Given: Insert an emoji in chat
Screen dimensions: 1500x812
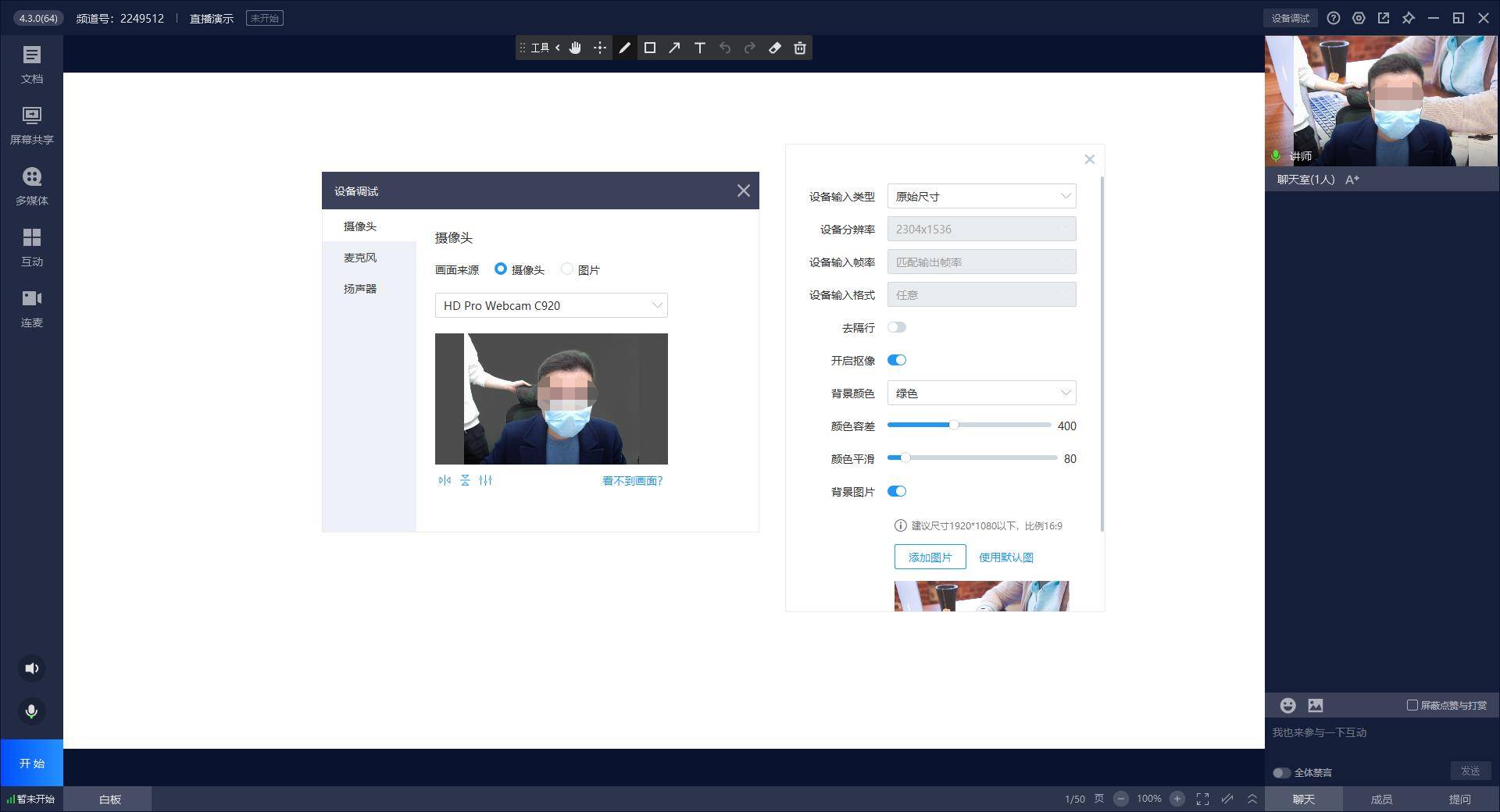Looking at the screenshot, I should point(1287,705).
